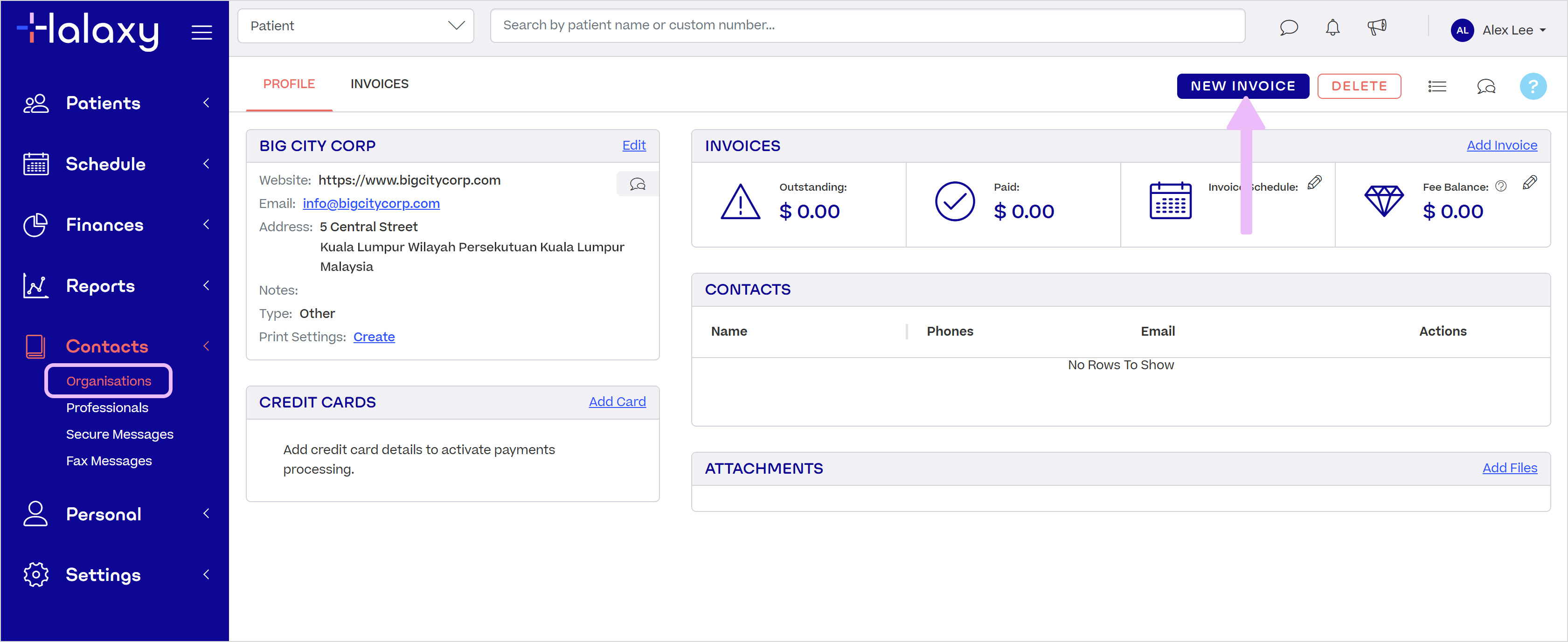
Task: Click the Phones column header
Action: [x=950, y=331]
